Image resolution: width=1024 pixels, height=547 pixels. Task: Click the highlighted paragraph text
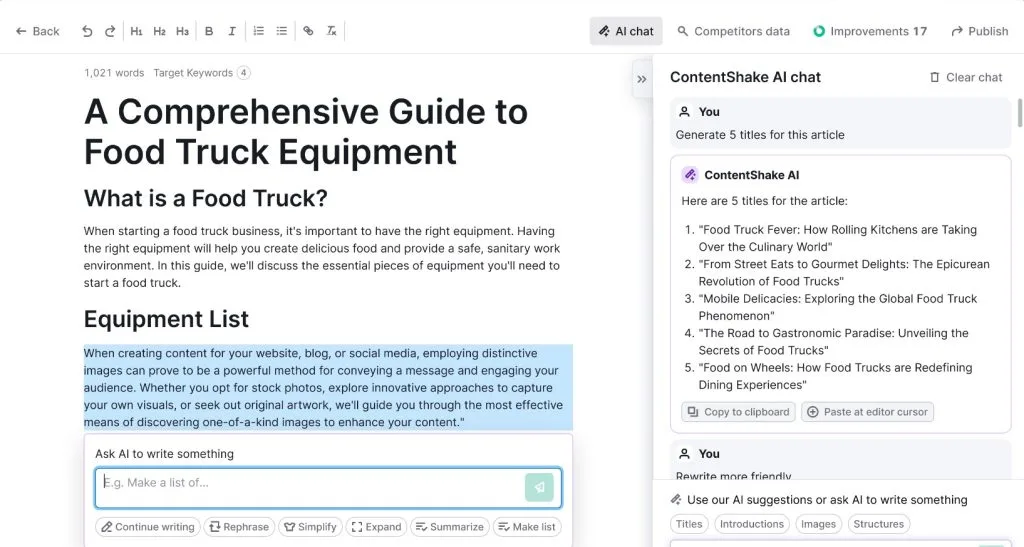click(328, 388)
